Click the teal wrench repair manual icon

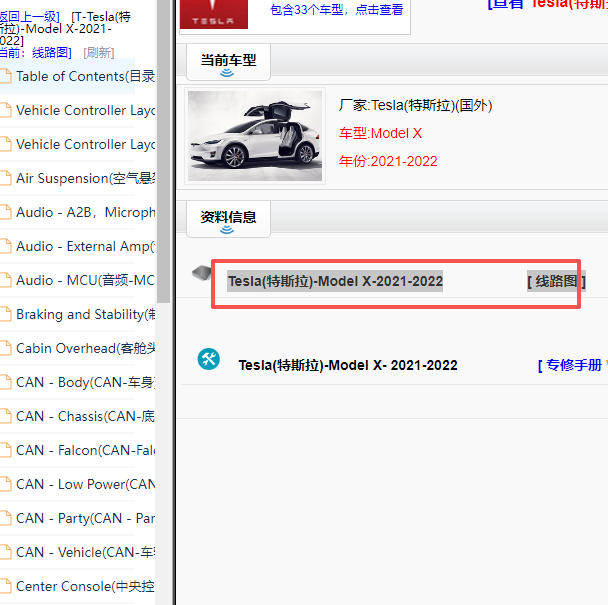[x=209, y=359]
